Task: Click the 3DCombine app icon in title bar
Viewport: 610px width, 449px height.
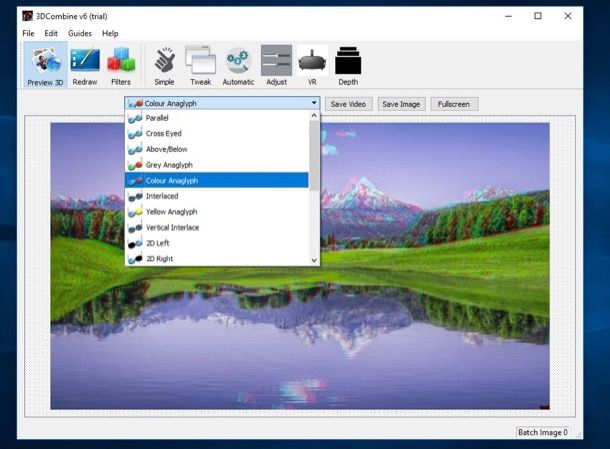Action: pos(27,16)
